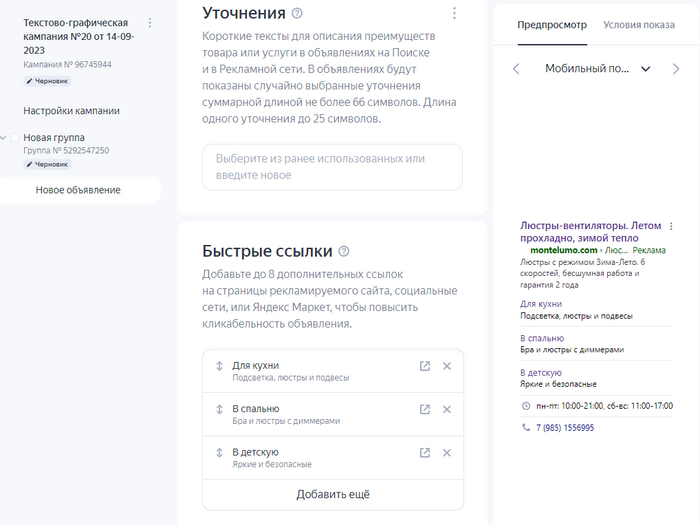The height and width of the screenshot is (525, 700).
Task: Go to next preview format arrow
Action: pos(676,69)
